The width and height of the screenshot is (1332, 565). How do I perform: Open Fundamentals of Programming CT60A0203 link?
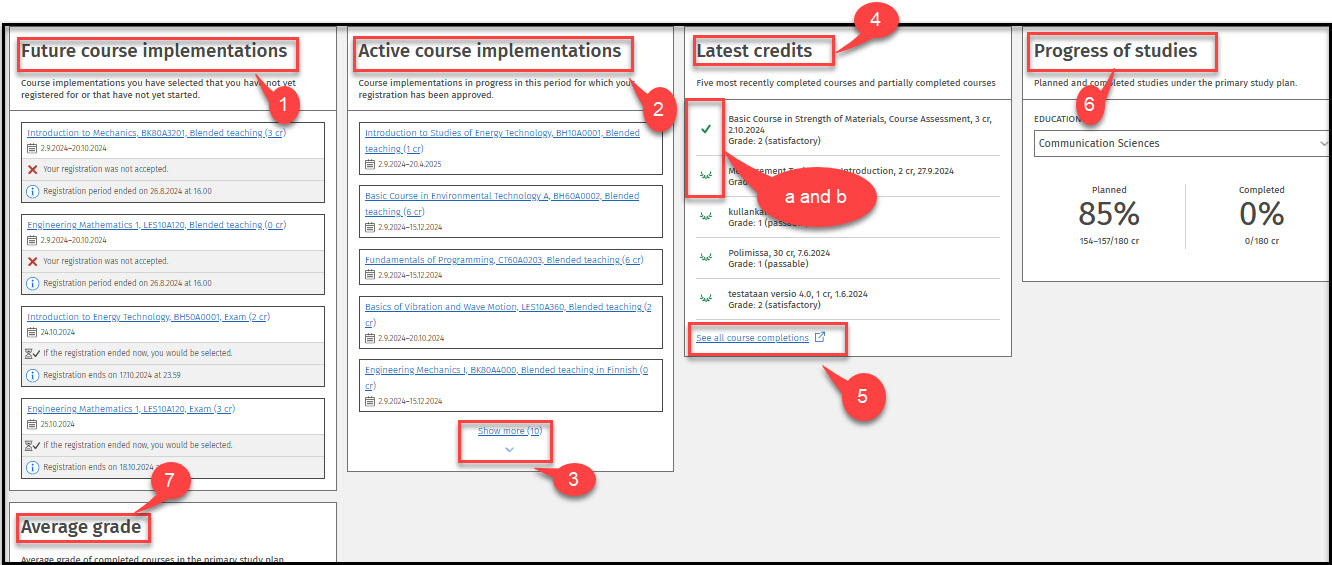504,260
